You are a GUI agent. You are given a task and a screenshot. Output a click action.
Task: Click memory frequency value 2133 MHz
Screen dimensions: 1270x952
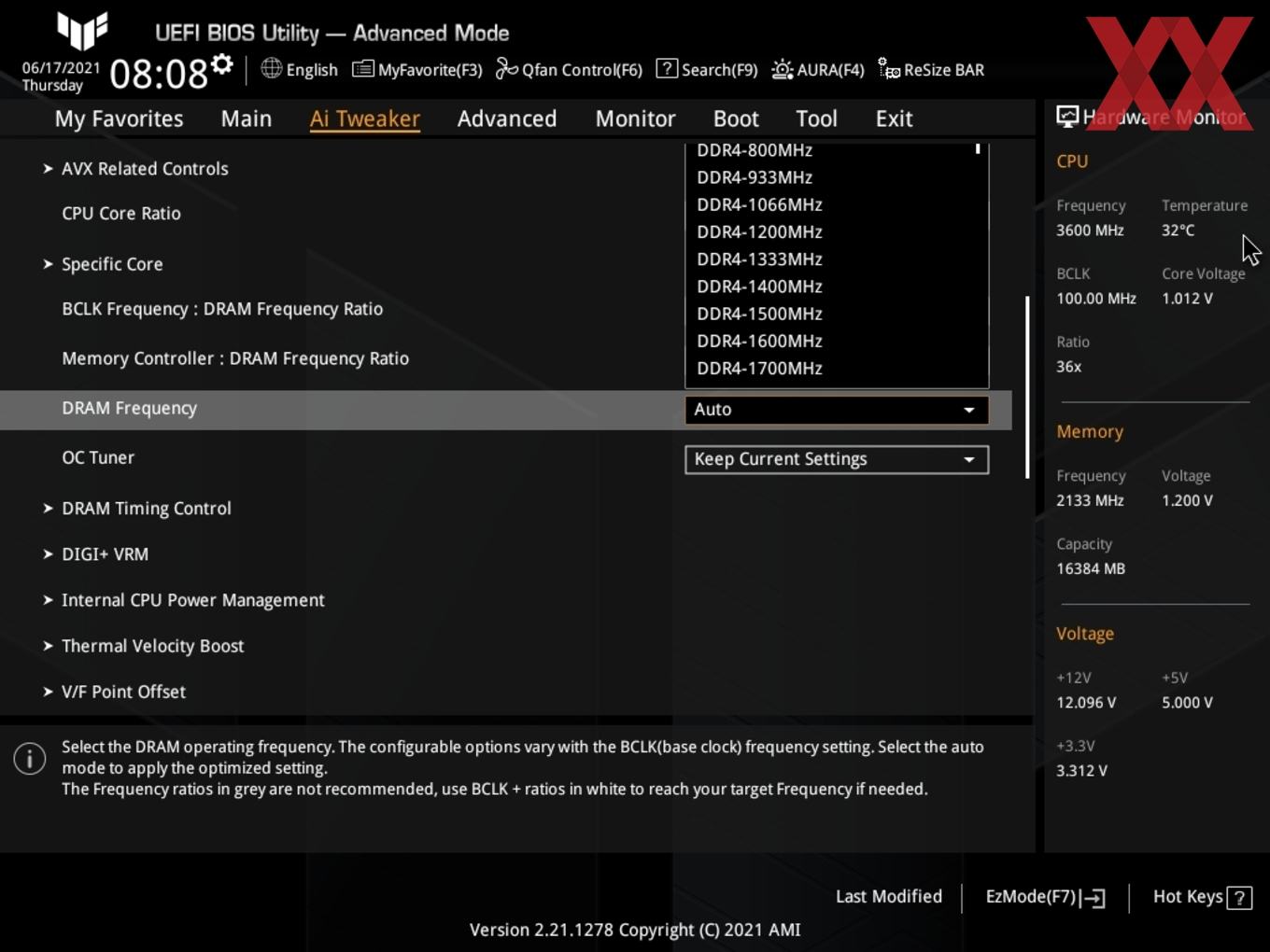(1091, 500)
